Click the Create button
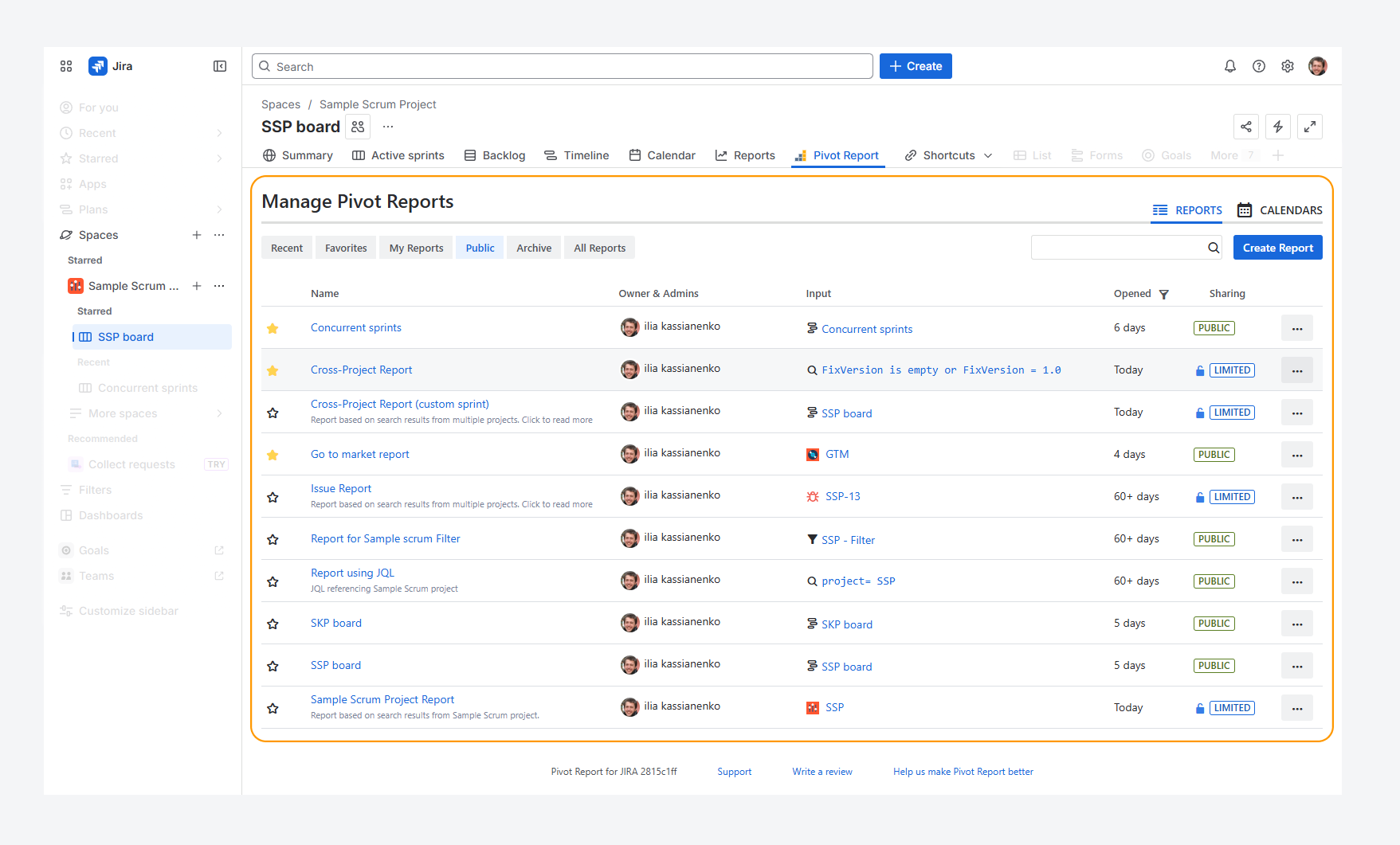 point(916,66)
